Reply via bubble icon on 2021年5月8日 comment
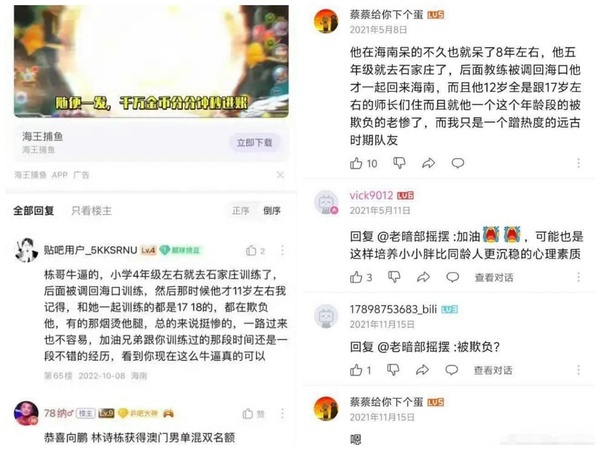 [458, 163]
